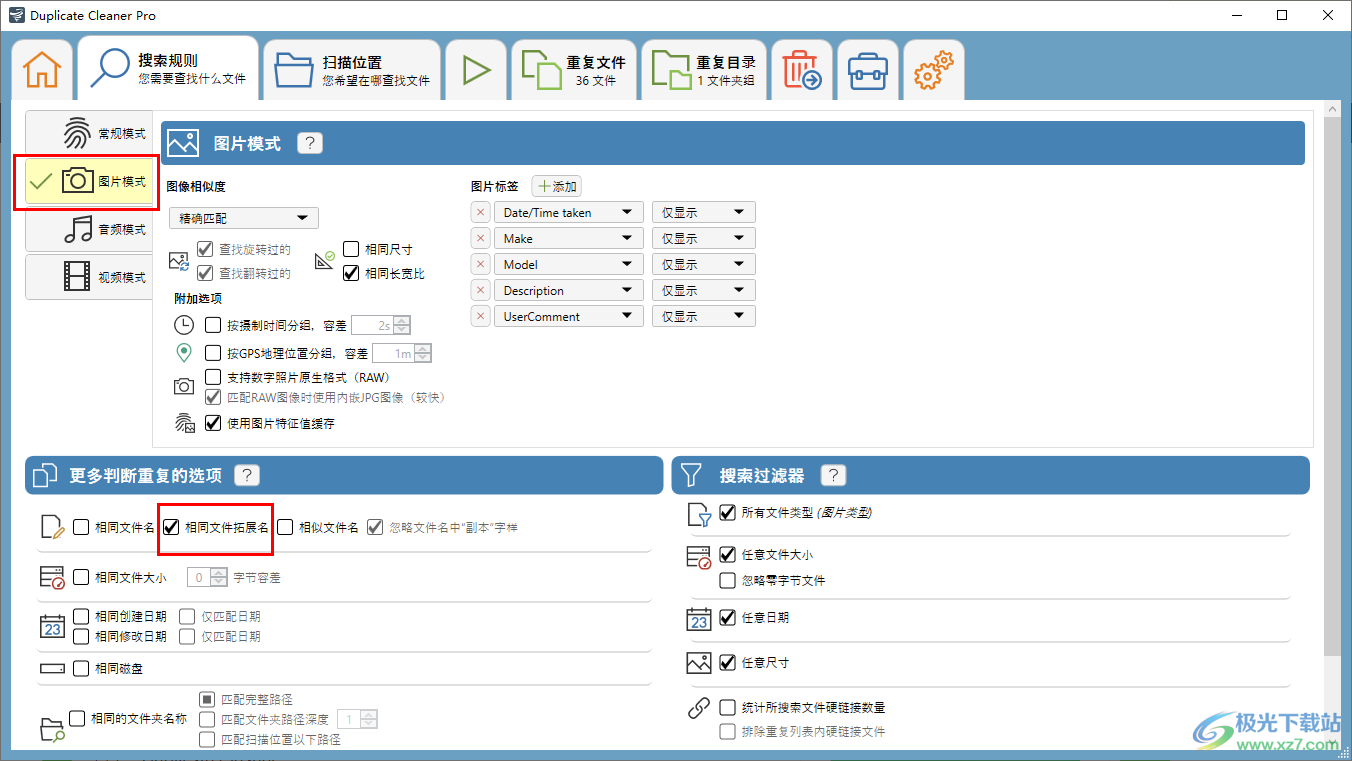Click the image icon in 图片模式 header
This screenshot has width=1352, height=761.
(x=183, y=144)
